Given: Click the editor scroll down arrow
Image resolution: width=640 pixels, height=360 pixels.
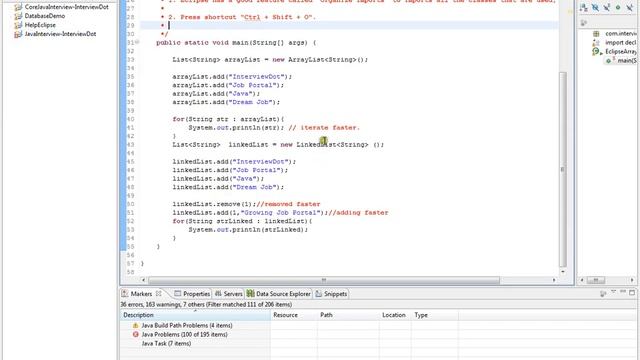Looking at the screenshot, I should [563, 271].
